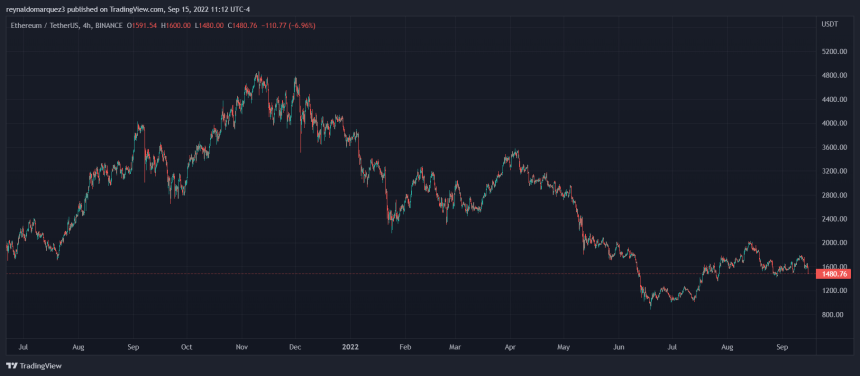The height and width of the screenshot is (376, 860).
Task: Click the Sep 2022 time axis label
Action: coord(783,347)
